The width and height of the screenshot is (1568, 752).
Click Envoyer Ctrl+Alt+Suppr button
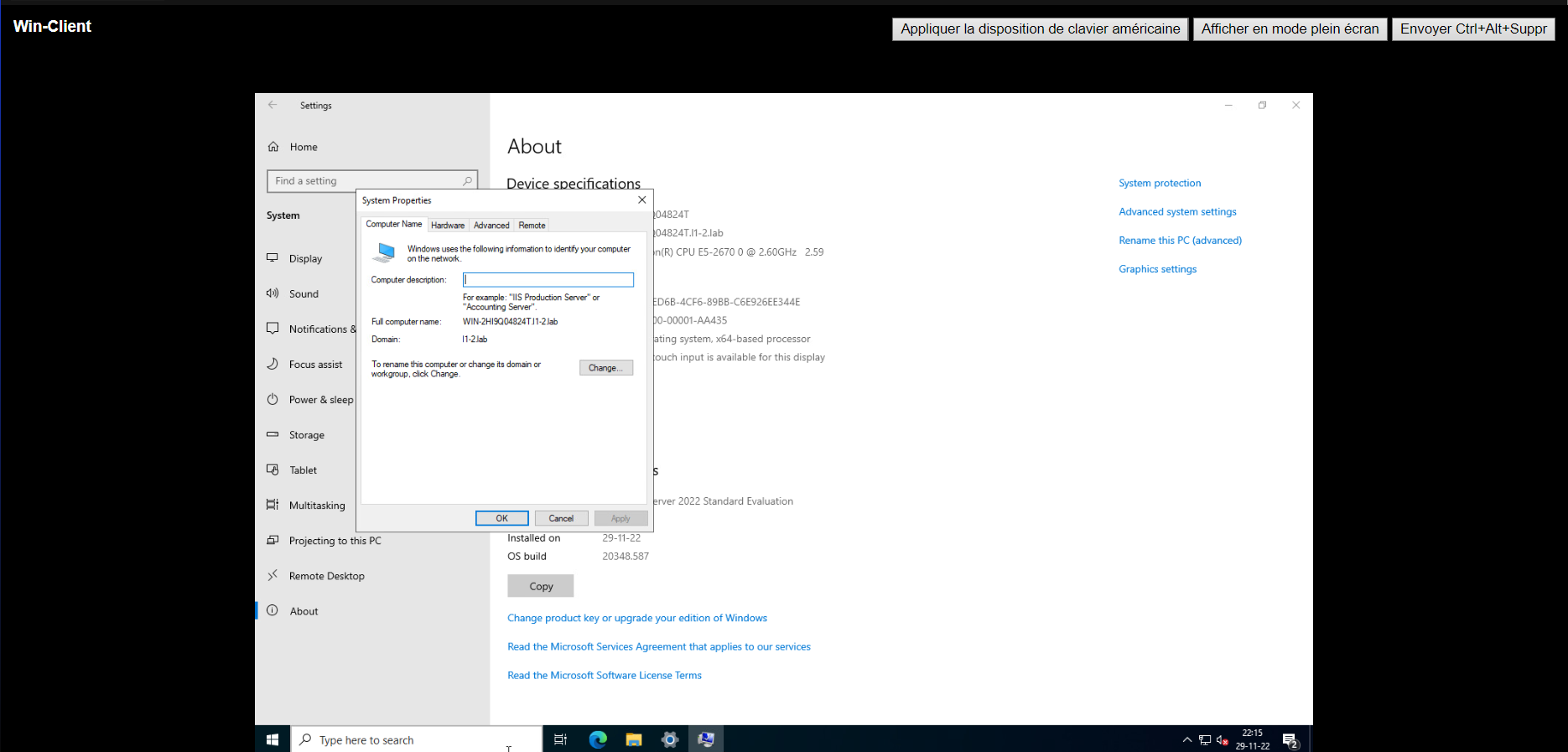point(1473,29)
